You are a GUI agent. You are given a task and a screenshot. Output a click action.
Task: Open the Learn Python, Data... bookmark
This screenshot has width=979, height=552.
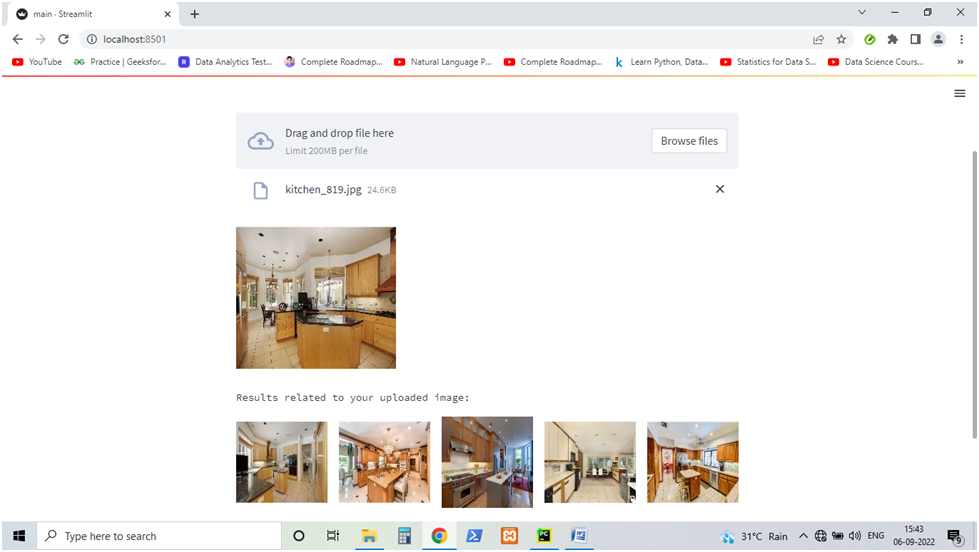coord(661,62)
